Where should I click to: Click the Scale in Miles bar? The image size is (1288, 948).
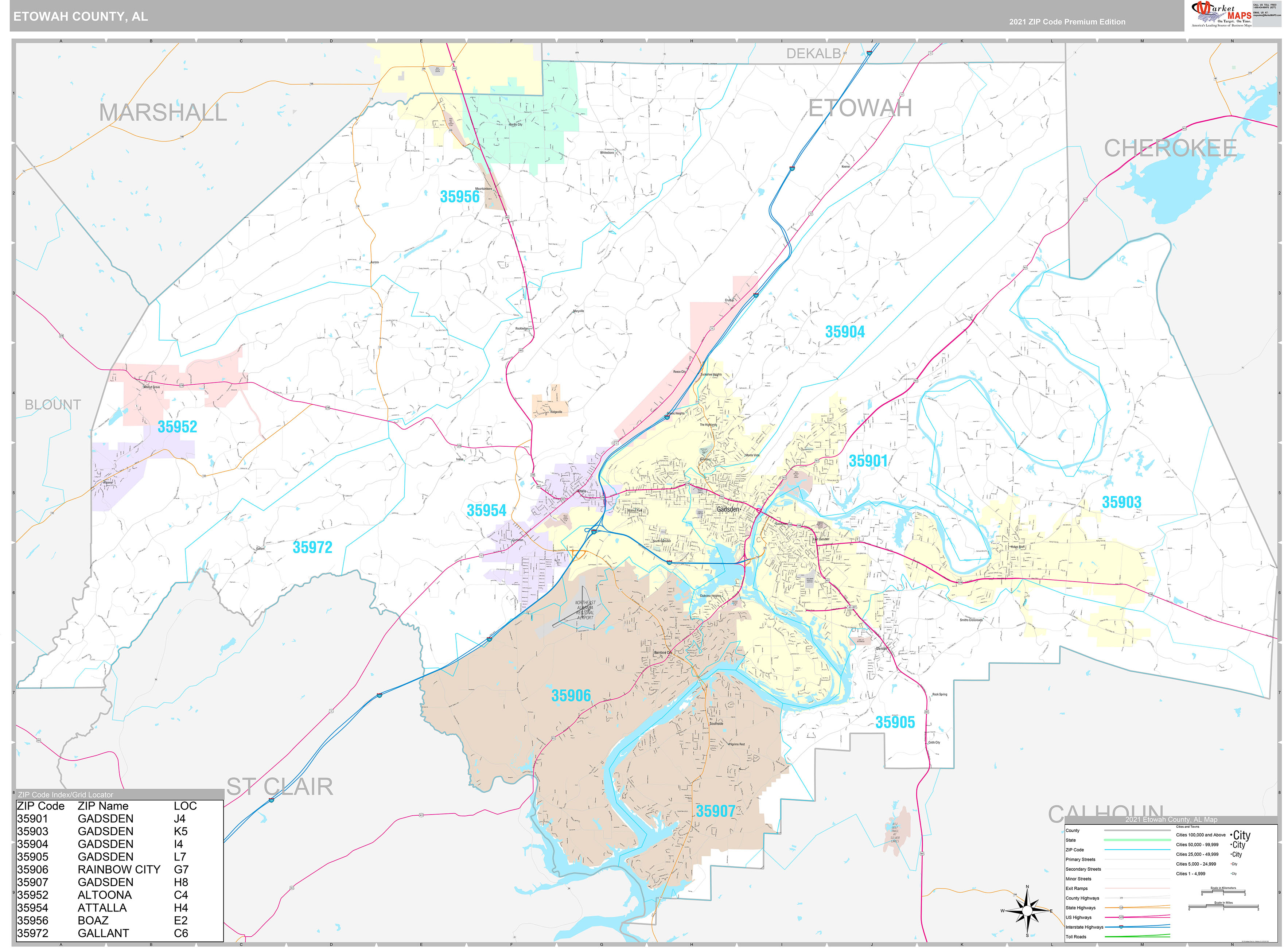click(1224, 906)
